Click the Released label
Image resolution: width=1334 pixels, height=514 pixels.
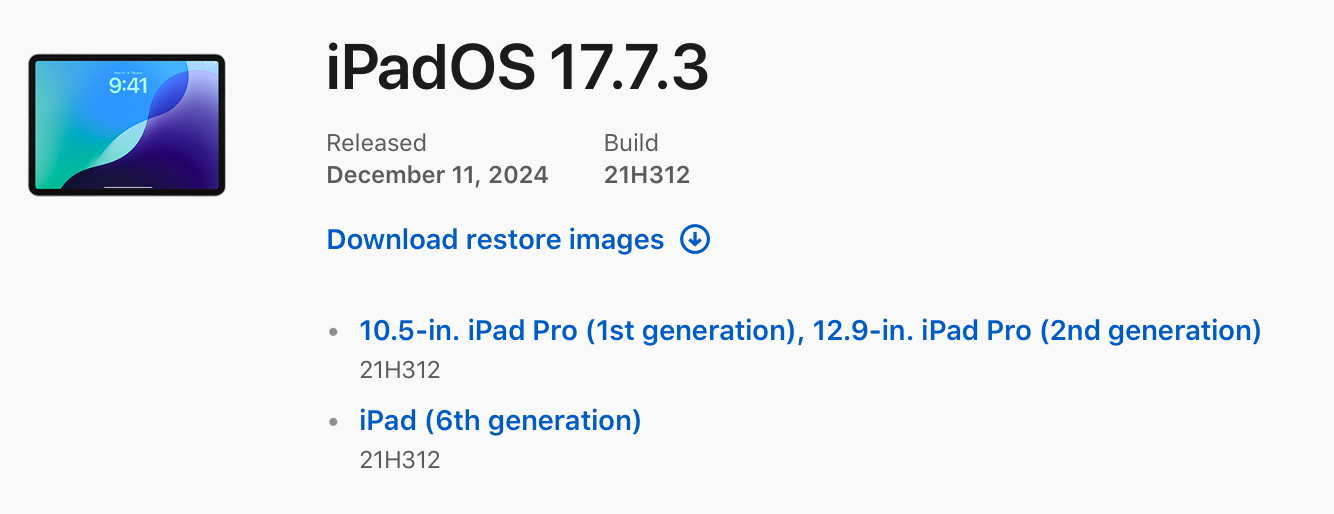point(376,143)
